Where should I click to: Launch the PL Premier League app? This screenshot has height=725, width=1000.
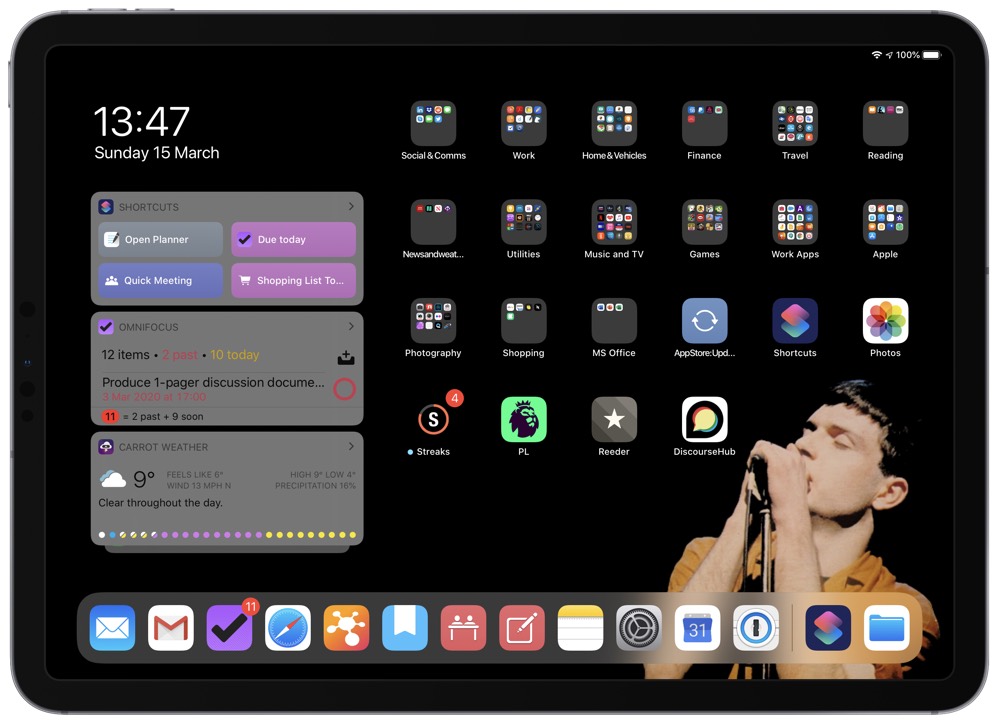tap(524, 420)
